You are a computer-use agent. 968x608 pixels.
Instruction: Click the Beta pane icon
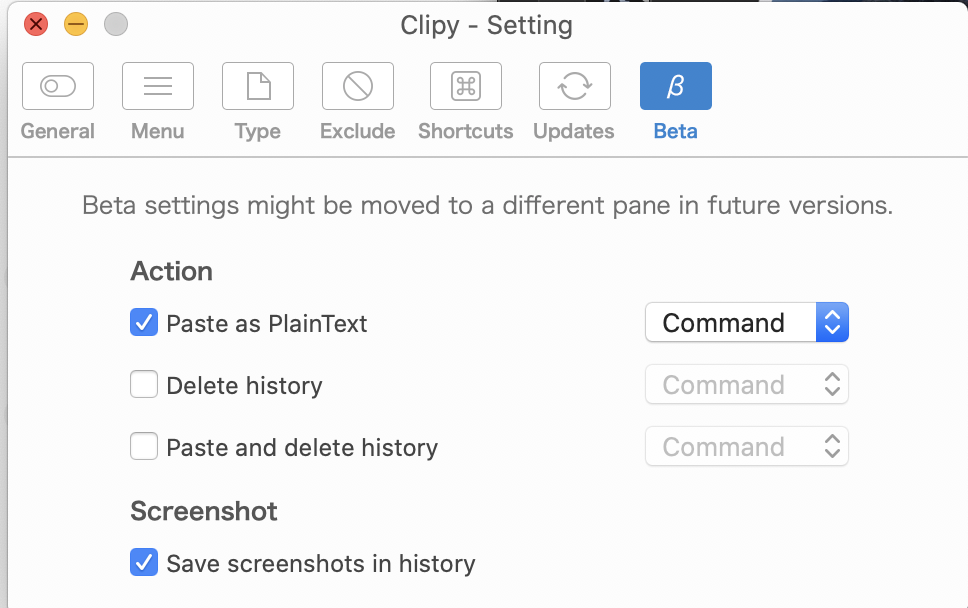click(x=676, y=86)
